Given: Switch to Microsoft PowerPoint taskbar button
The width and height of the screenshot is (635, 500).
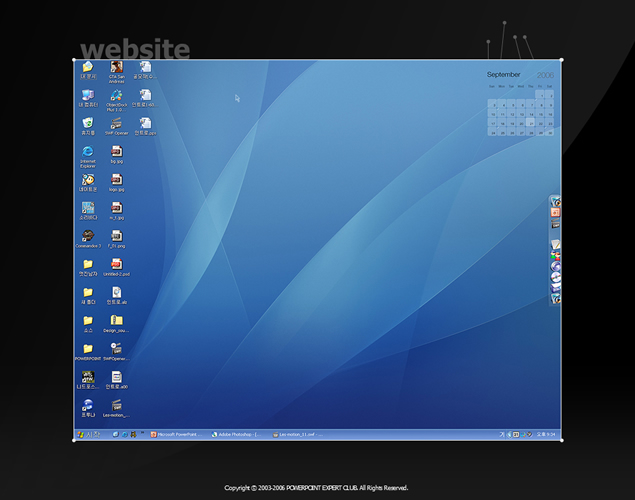Looking at the screenshot, I should point(174,435).
